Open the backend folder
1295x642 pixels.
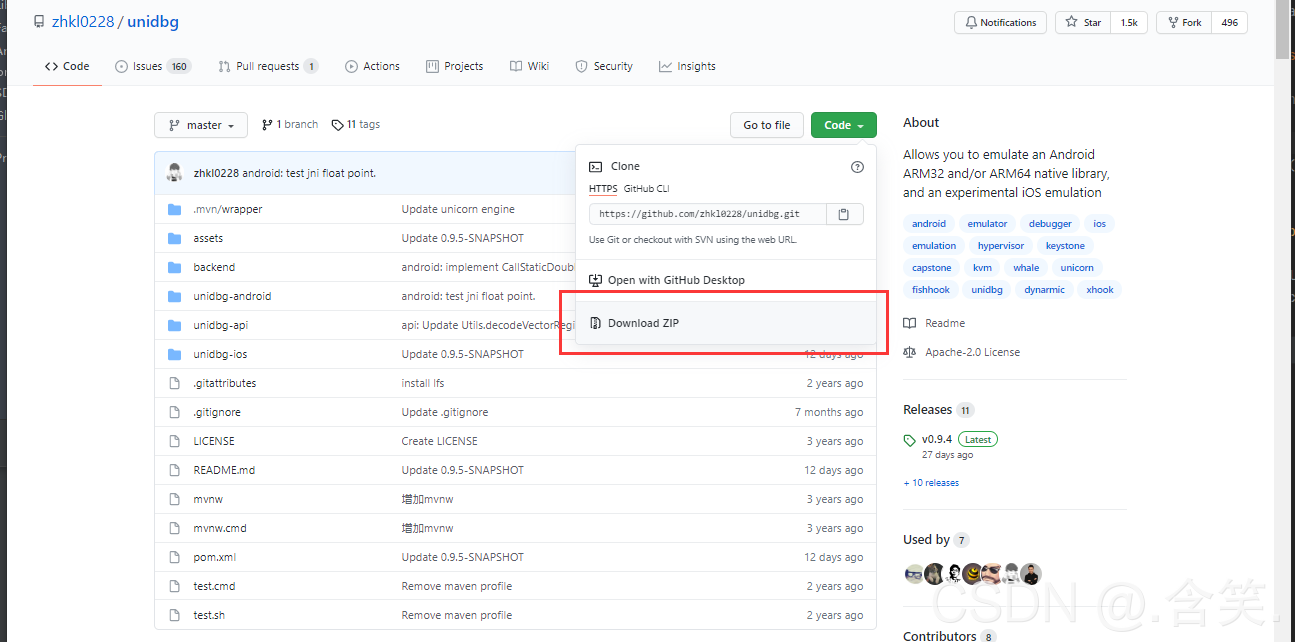pyautogui.click(x=214, y=267)
